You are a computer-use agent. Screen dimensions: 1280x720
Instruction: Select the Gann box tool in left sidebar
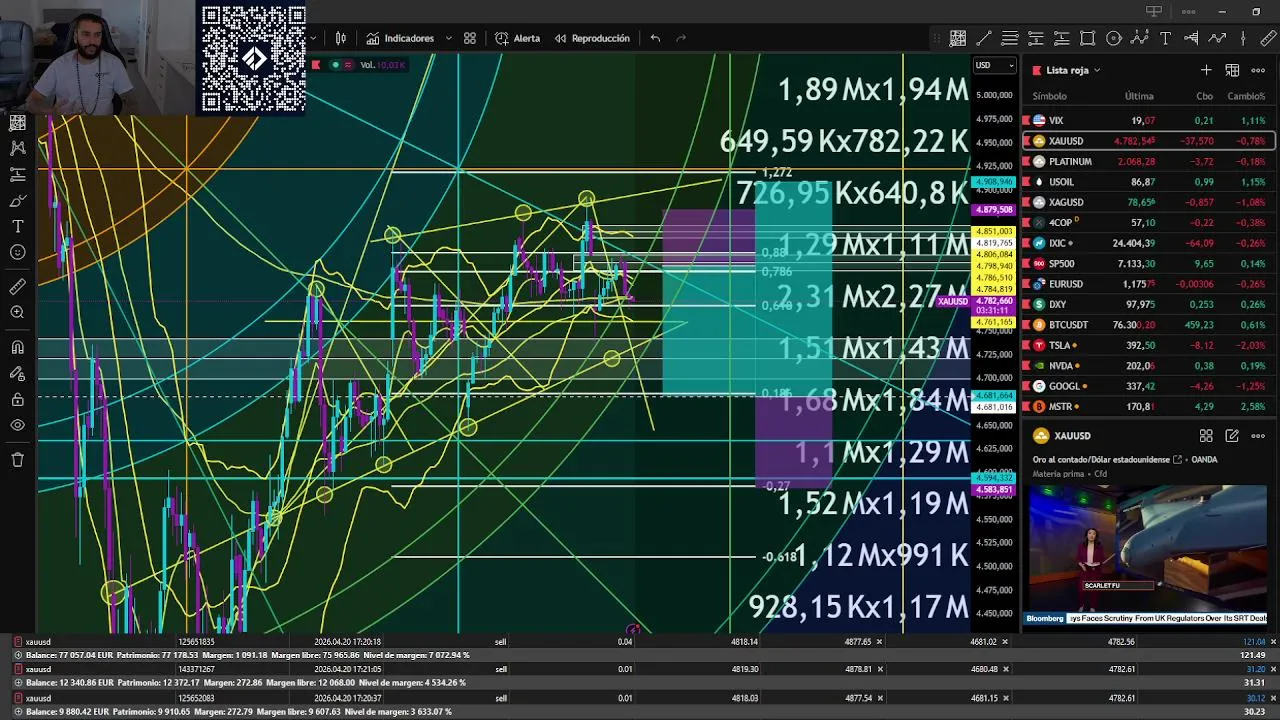click(x=17, y=122)
